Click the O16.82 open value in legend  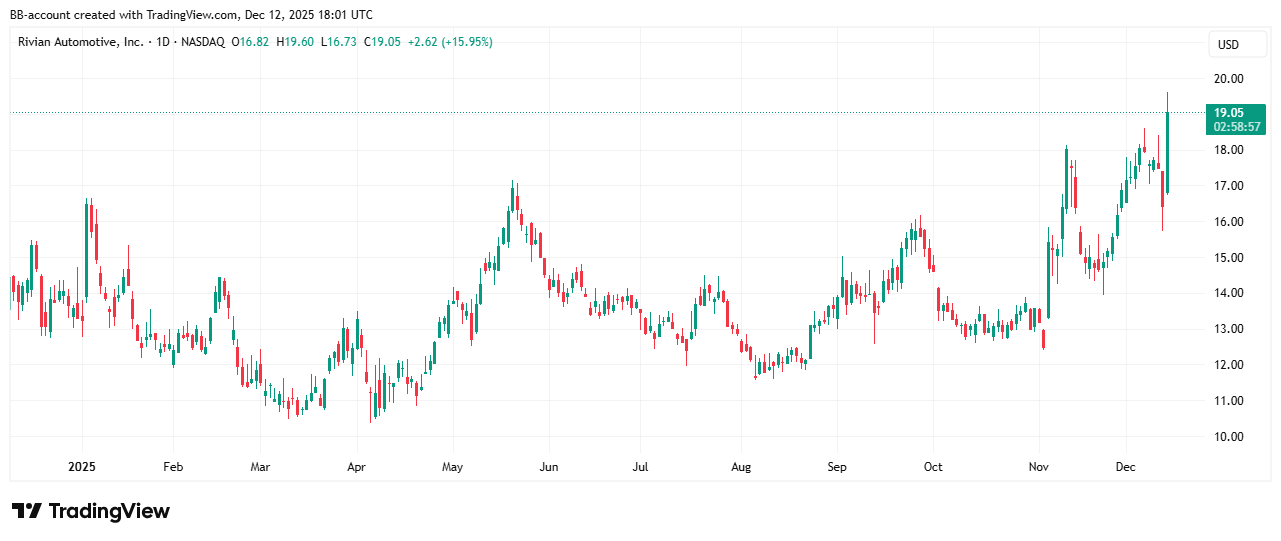click(x=251, y=42)
